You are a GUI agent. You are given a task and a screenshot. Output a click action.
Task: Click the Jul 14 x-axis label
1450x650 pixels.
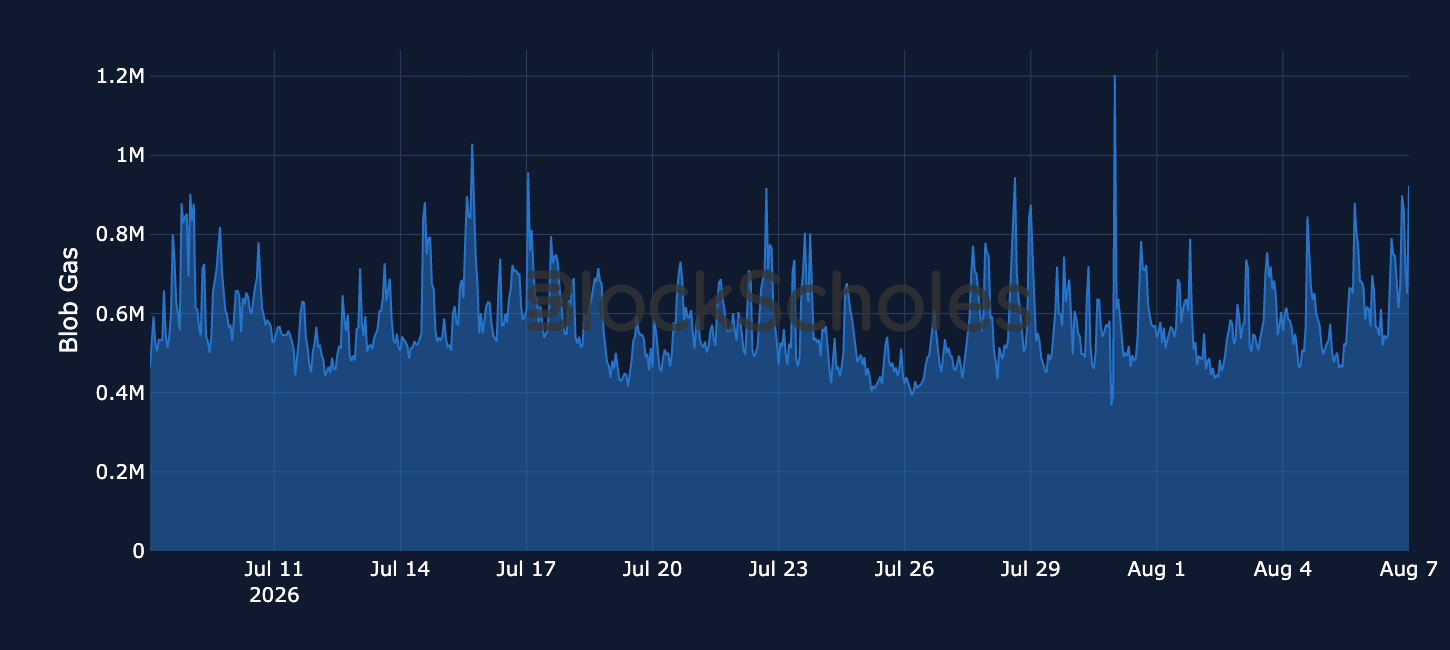(x=400, y=570)
